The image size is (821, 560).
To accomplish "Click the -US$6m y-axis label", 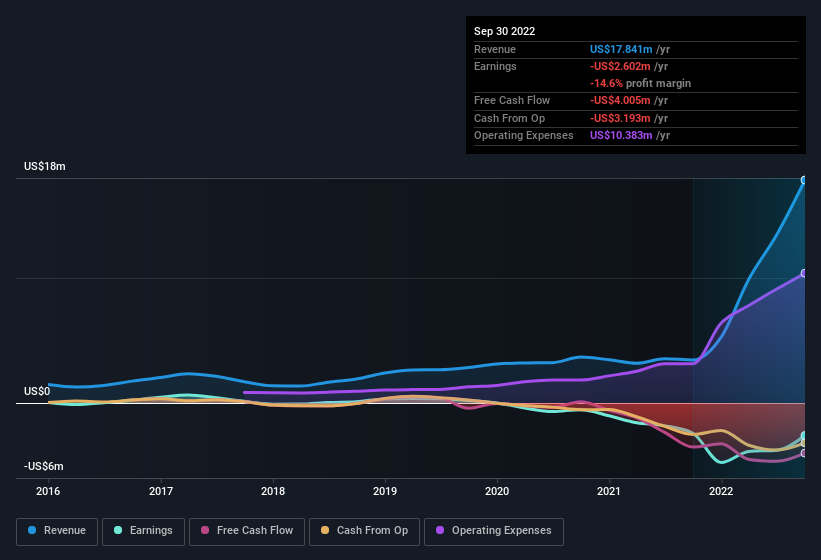I will pos(43,466).
